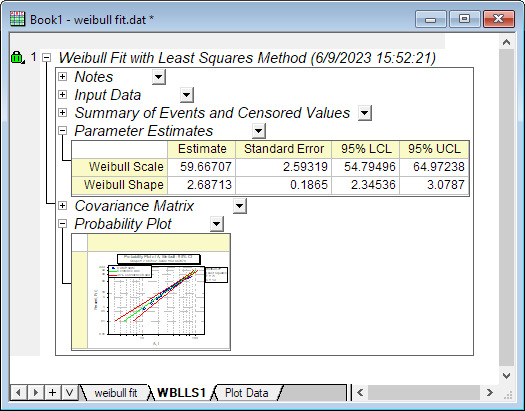Switch to the Plot Data sheet tab
This screenshot has height=411, width=525.
(x=246, y=393)
